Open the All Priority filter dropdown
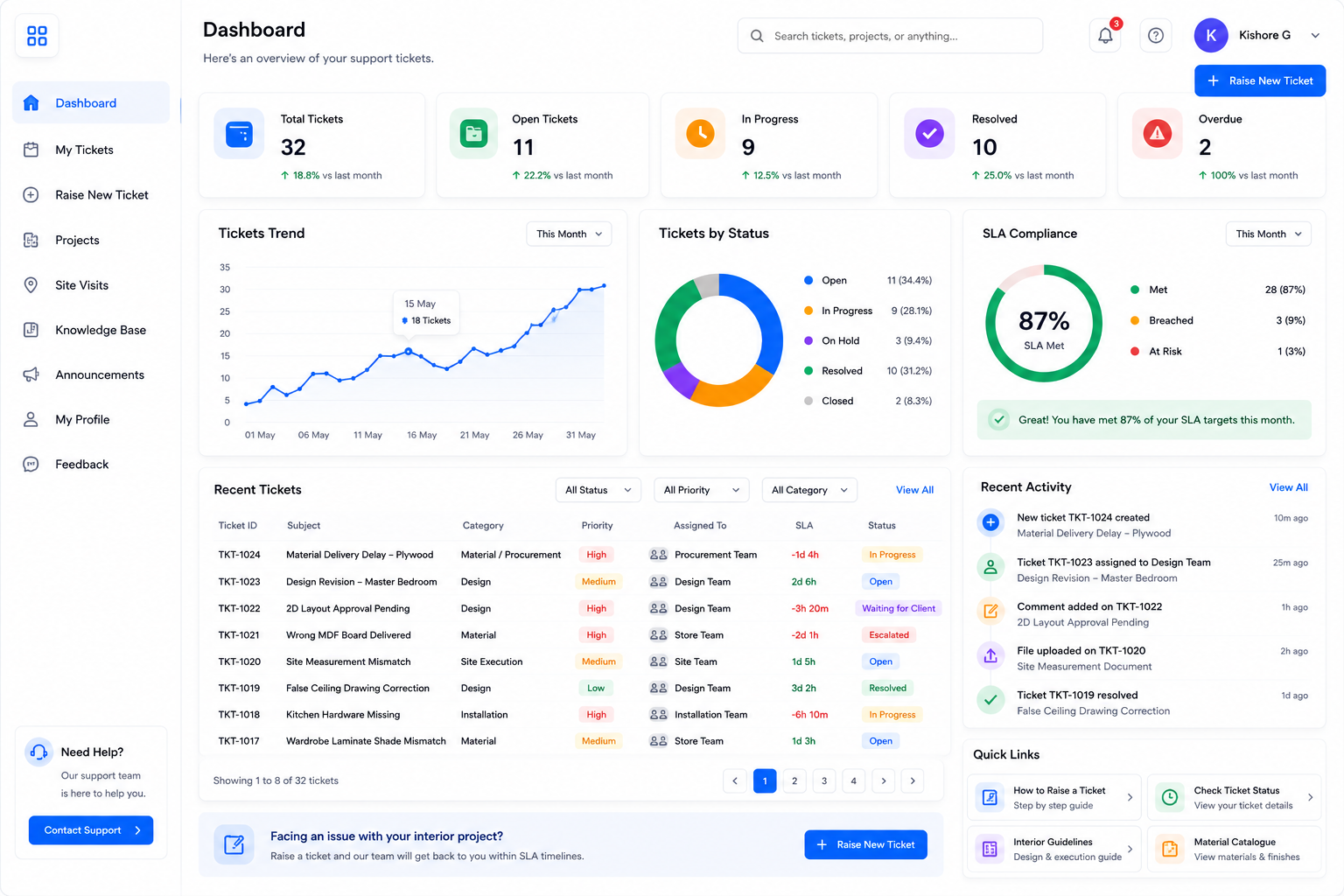 702,490
